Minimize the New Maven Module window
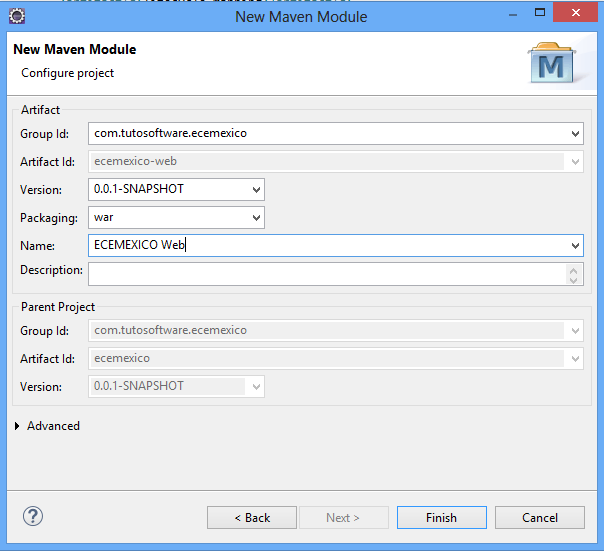 (x=513, y=14)
